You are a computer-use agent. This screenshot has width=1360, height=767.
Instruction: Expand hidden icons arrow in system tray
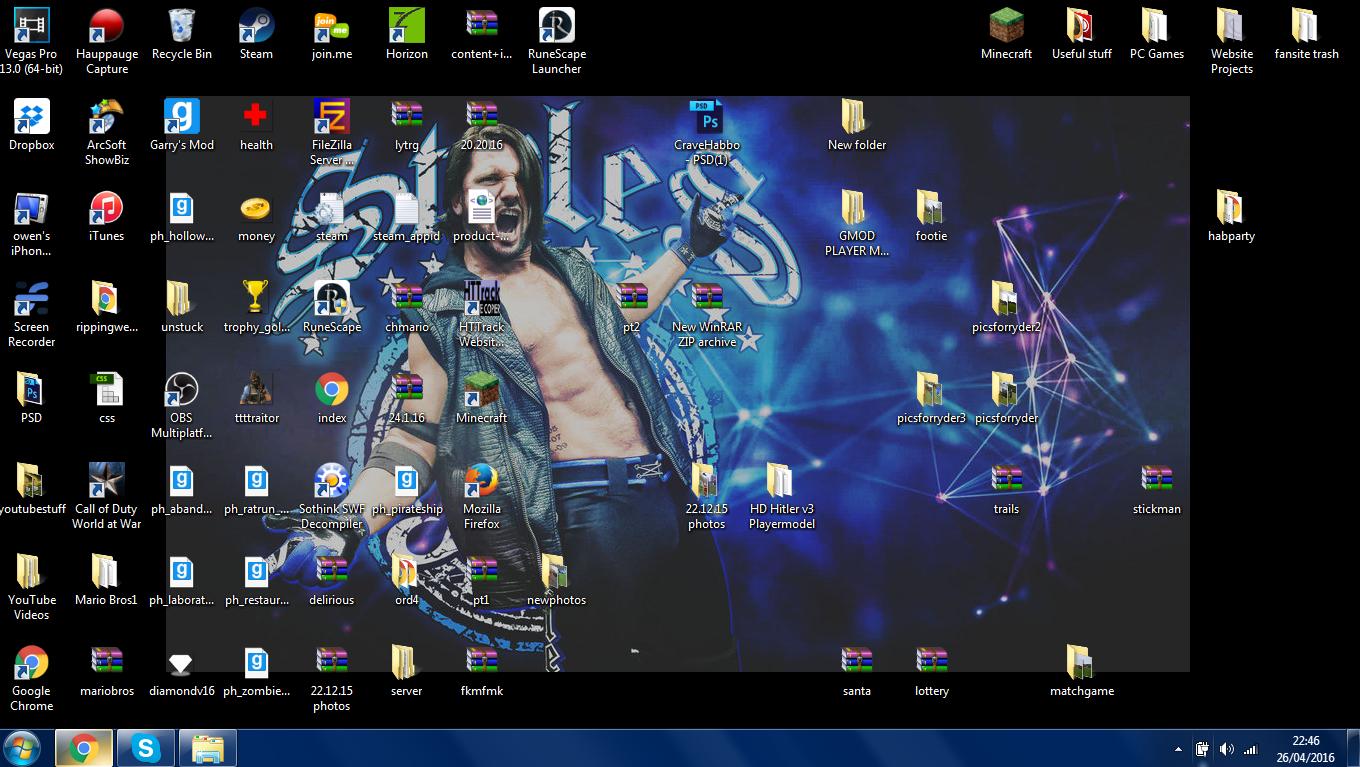[x=1178, y=749]
